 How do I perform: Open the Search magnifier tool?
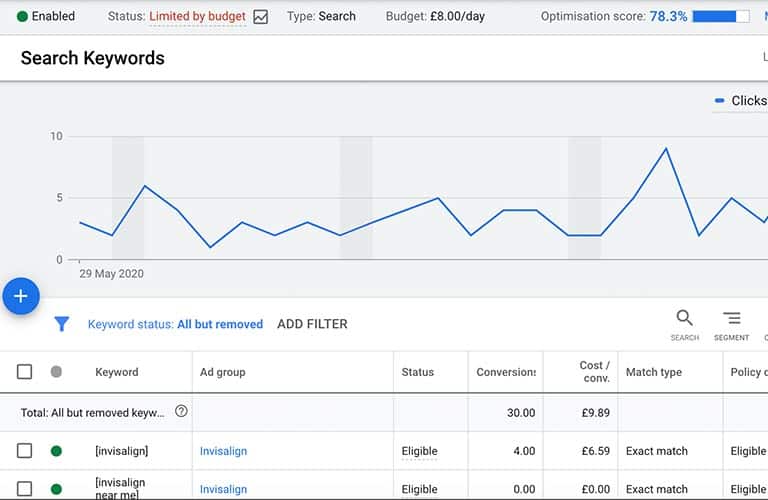[684, 319]
